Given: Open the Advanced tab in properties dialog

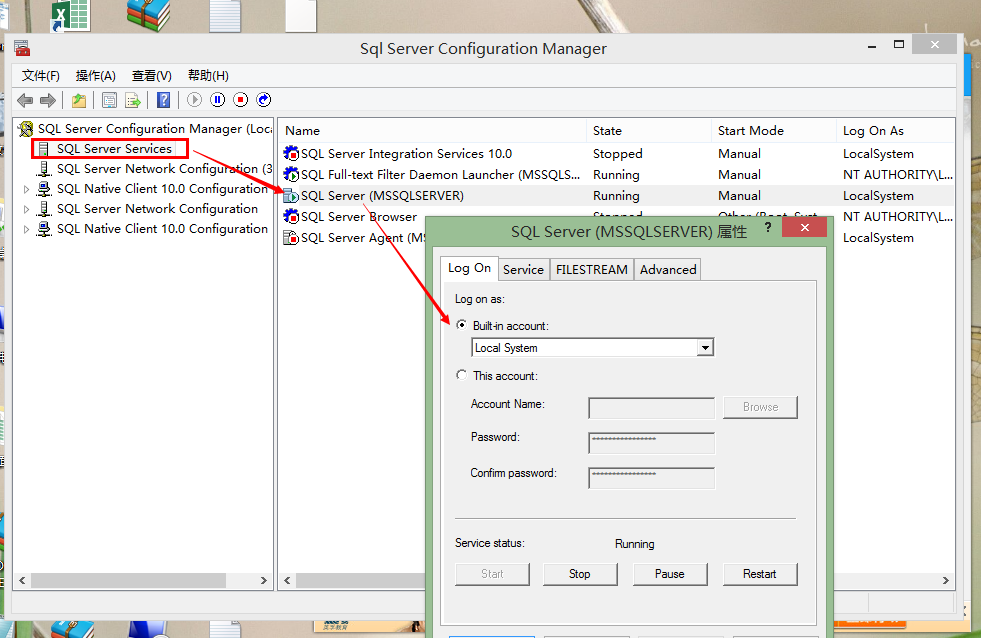Looking at the screenshot, I should (667, 269).
